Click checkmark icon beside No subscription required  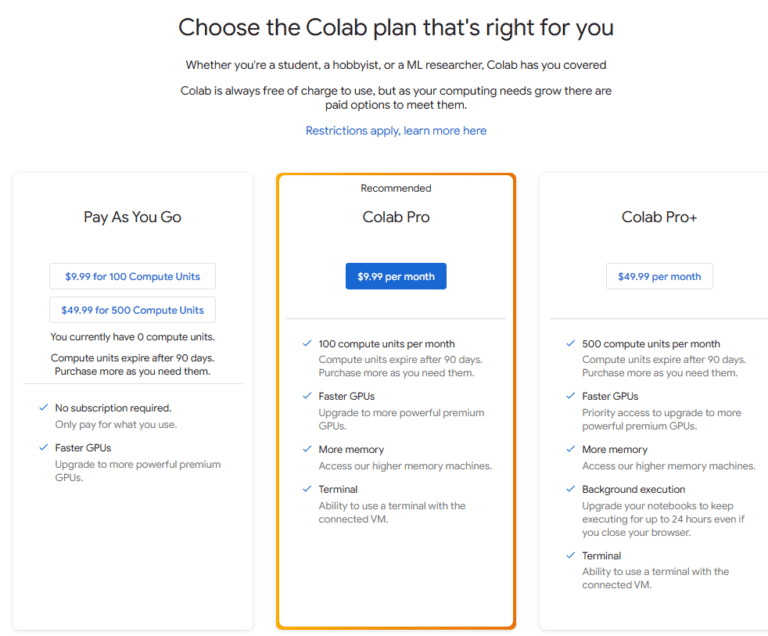click(43, 408)
